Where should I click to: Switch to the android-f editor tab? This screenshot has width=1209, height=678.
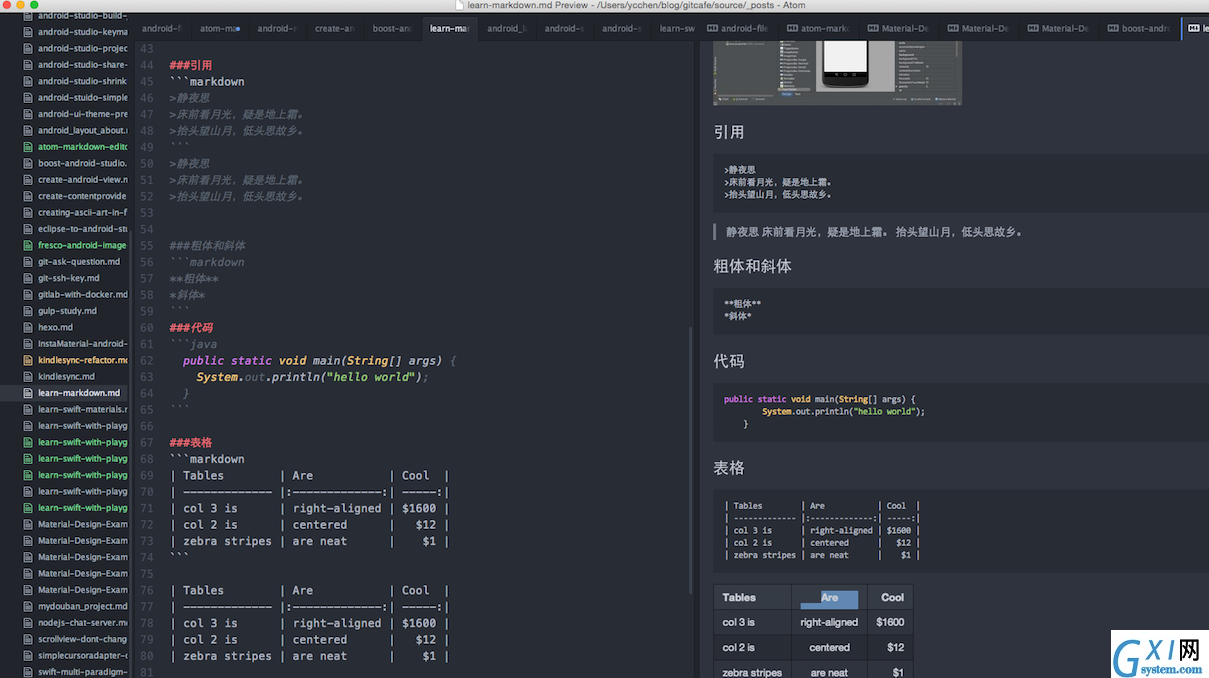162,29
